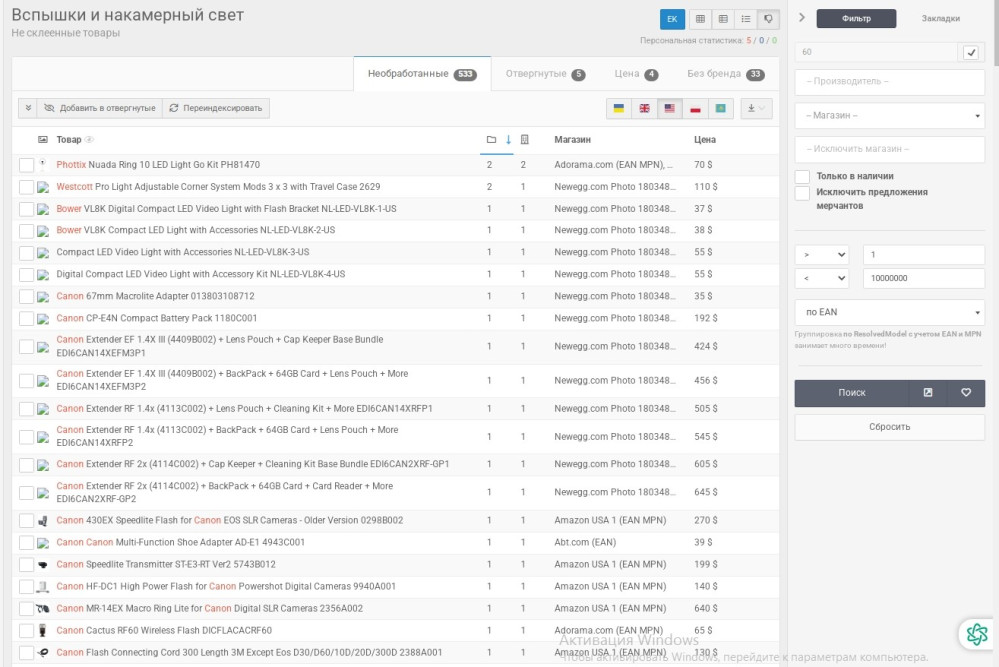Select the US flag language filter
This screenshot has height=667, width=999.
[669, 108]
